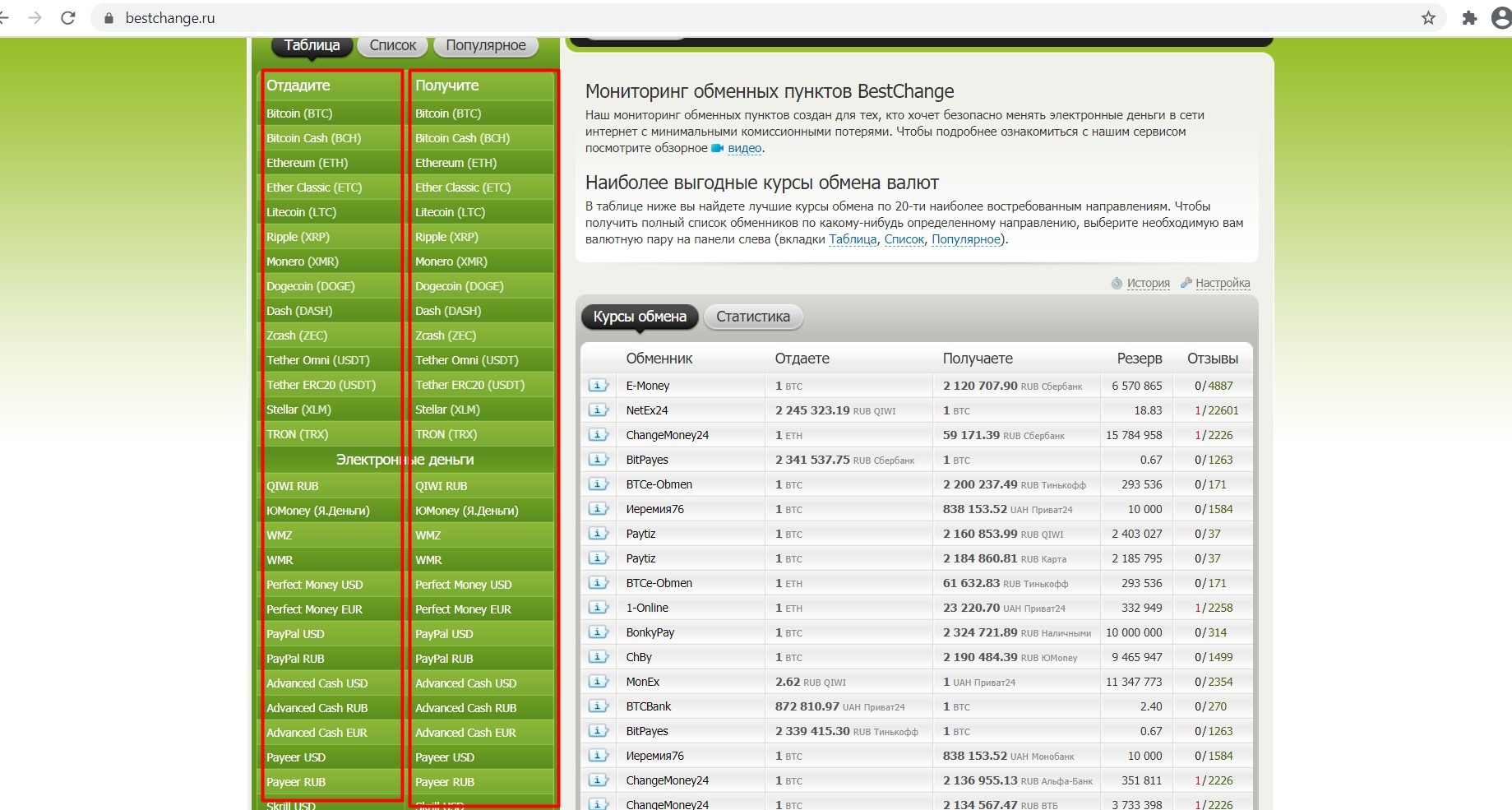Open the NetEx24 exchanger name

coord(647,410)
